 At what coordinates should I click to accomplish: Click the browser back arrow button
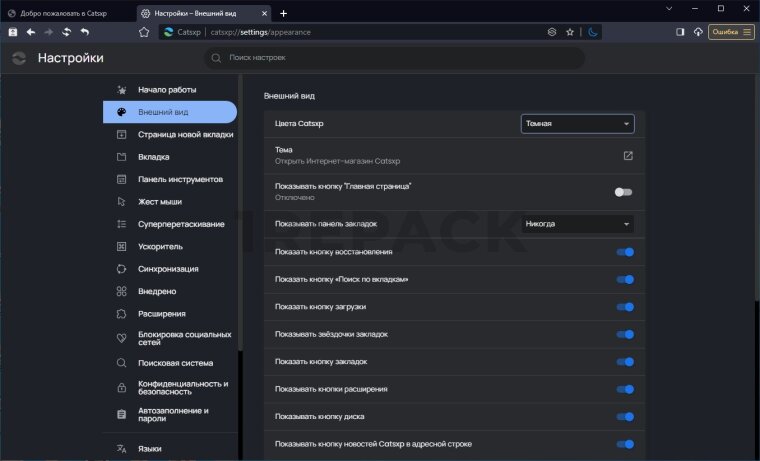click(30, 32)
